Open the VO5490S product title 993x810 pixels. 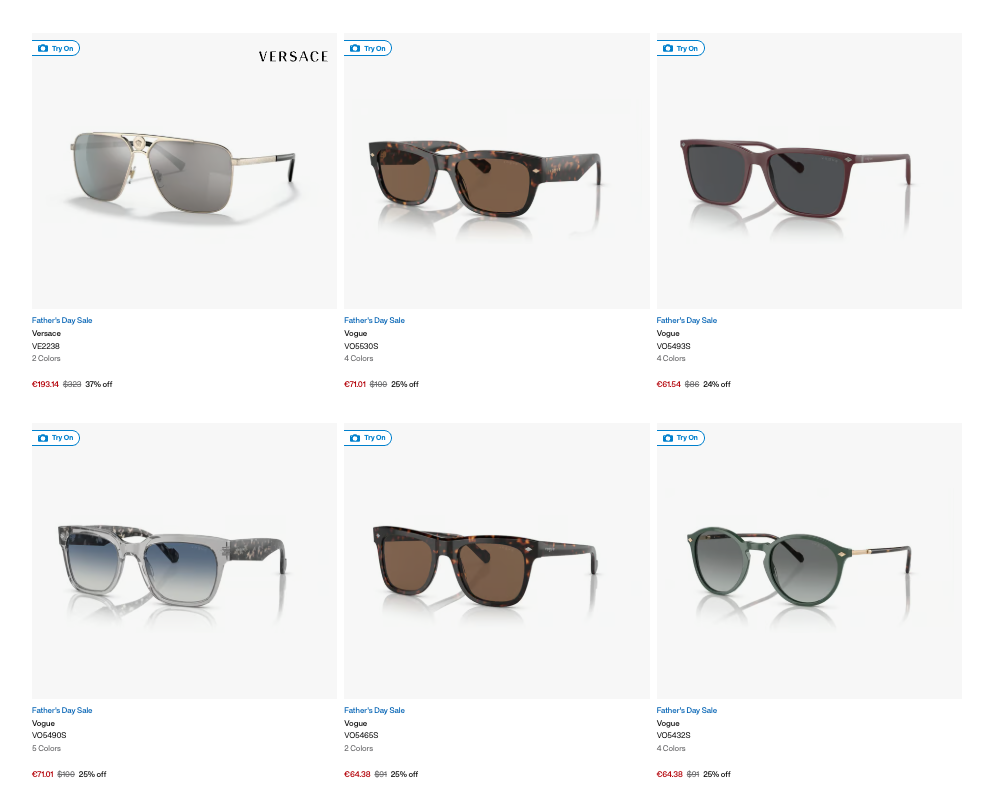(x=49, y=735)
